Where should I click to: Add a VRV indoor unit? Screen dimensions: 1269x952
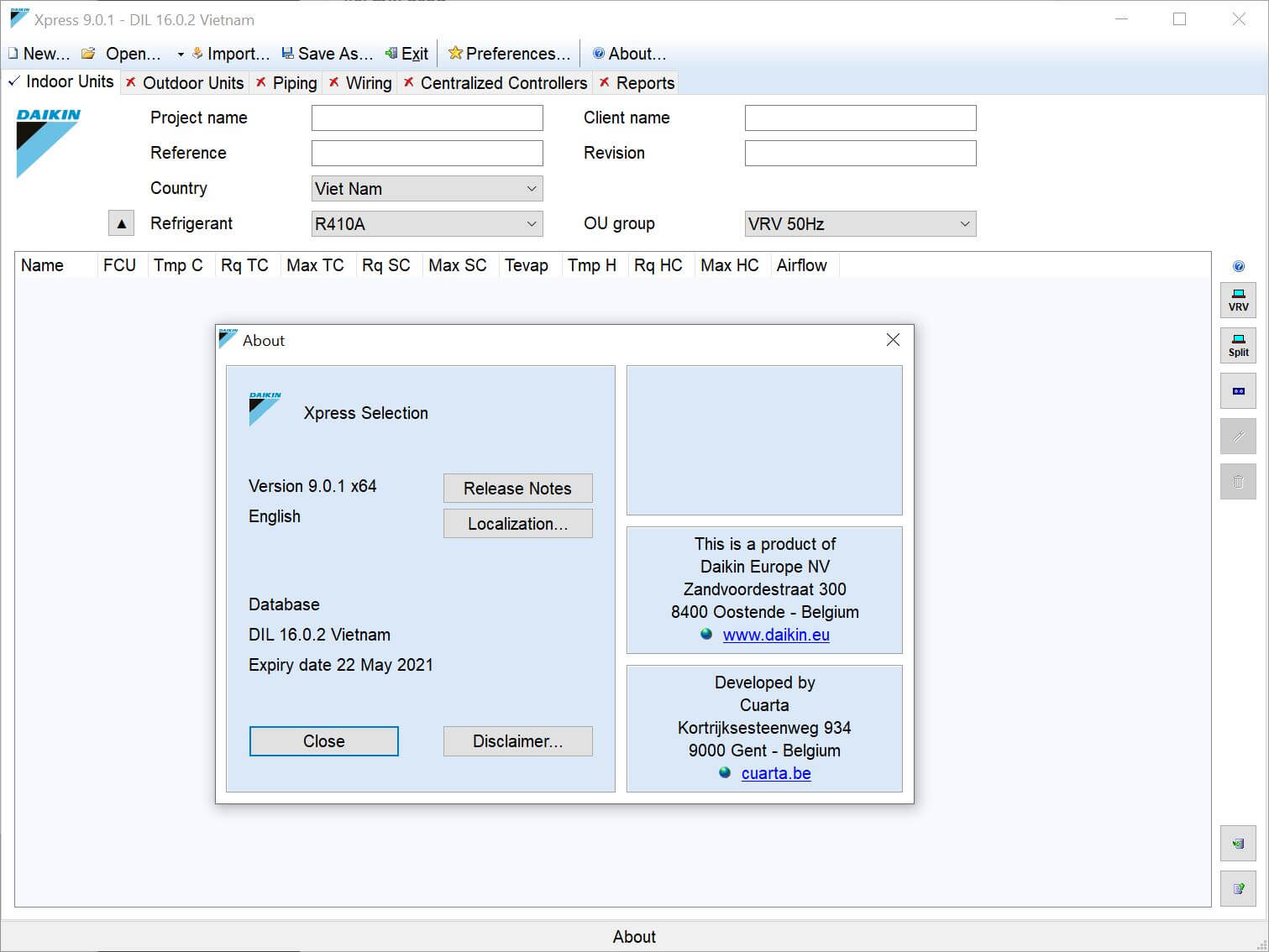click(x=1238, y=300)
